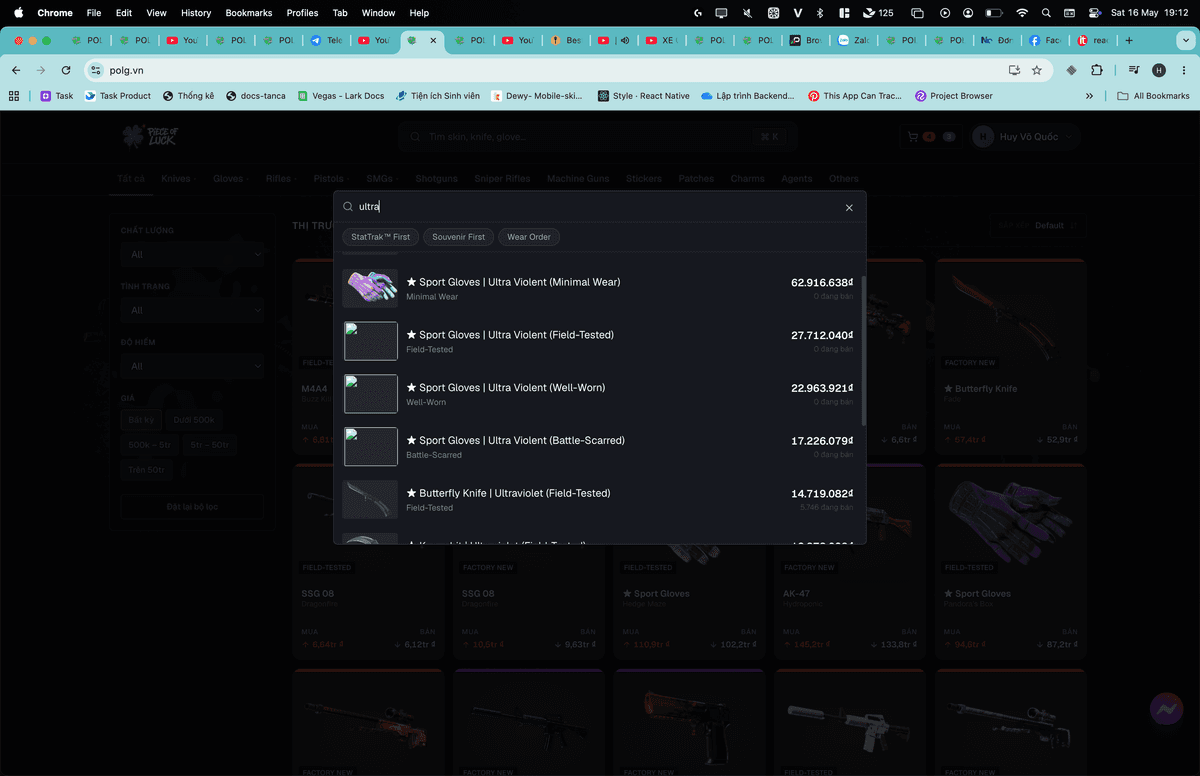Expand the bookmarks overflow chevron

click(x=1089, y=96)
